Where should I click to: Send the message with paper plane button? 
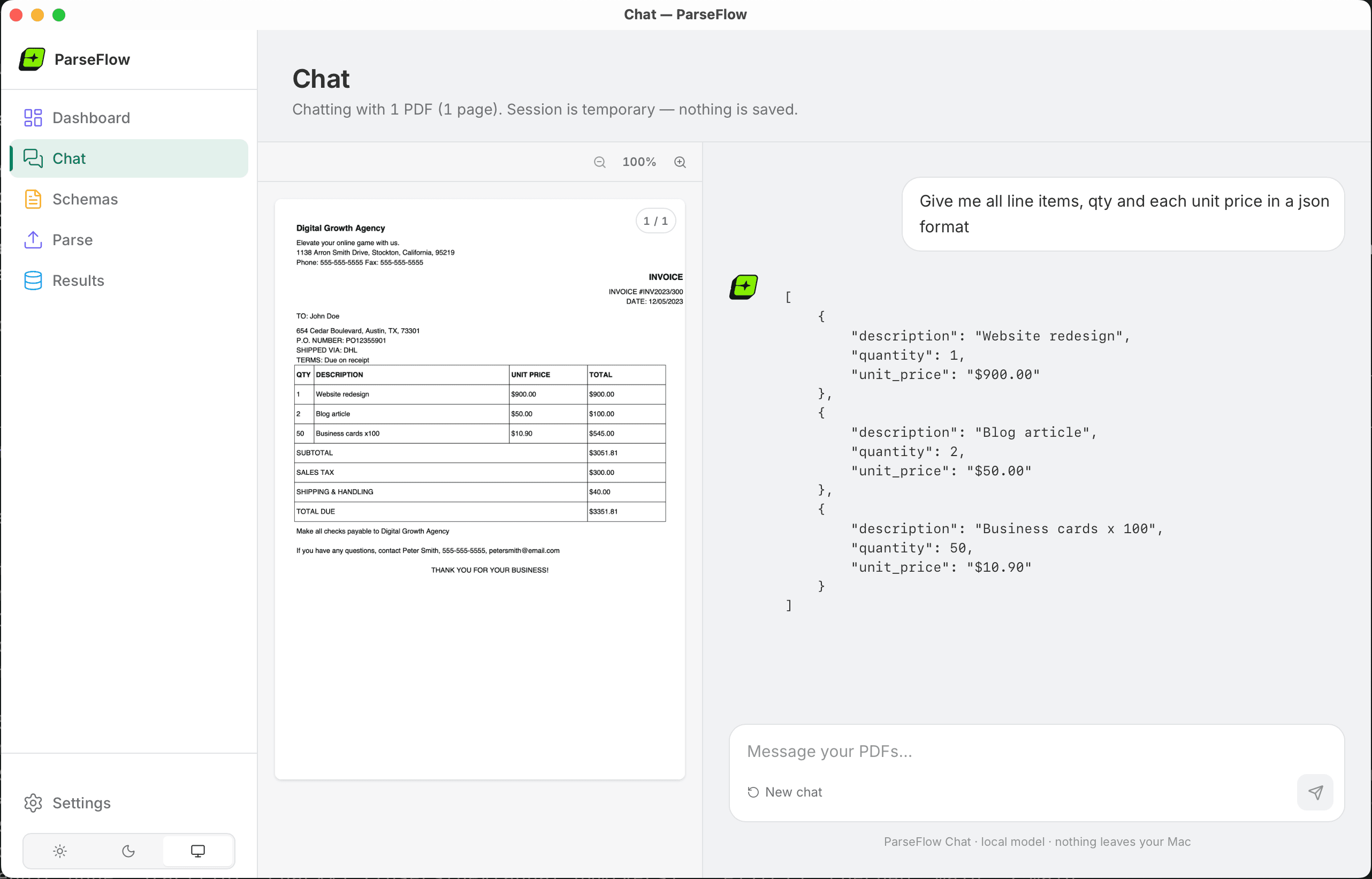click(x=1315, y=792)
